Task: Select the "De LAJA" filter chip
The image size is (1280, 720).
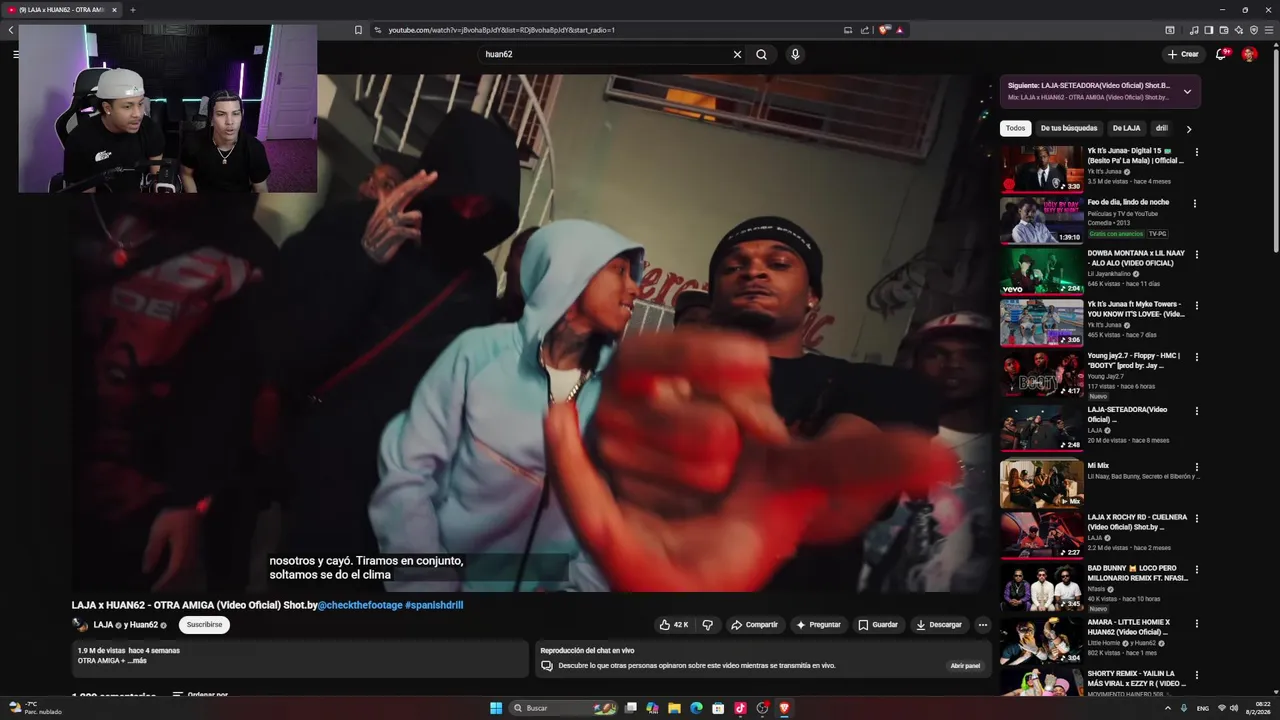Action: [1126, 128]
